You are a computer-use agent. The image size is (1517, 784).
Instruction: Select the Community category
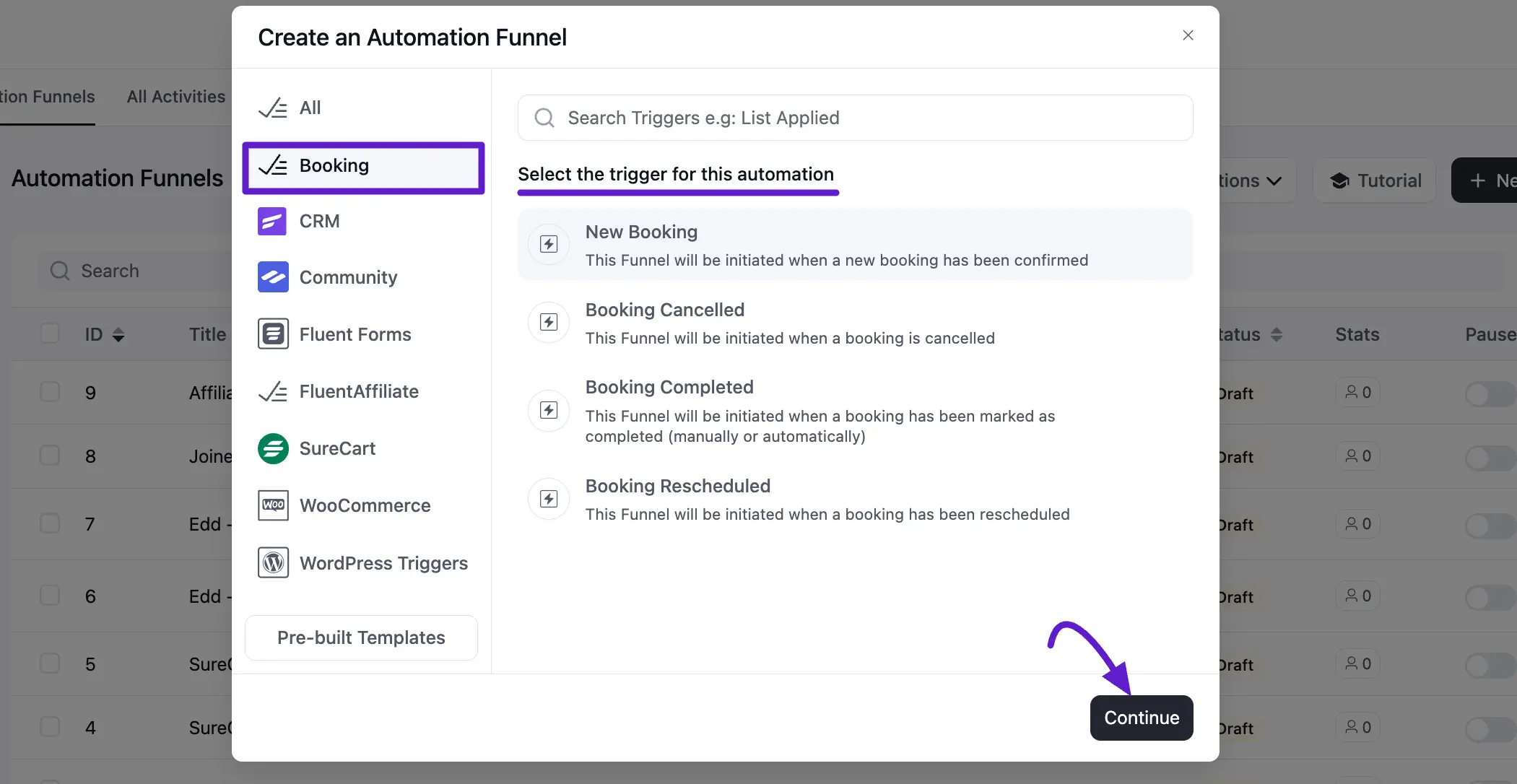pyautogui.click(x=363, y=277)
